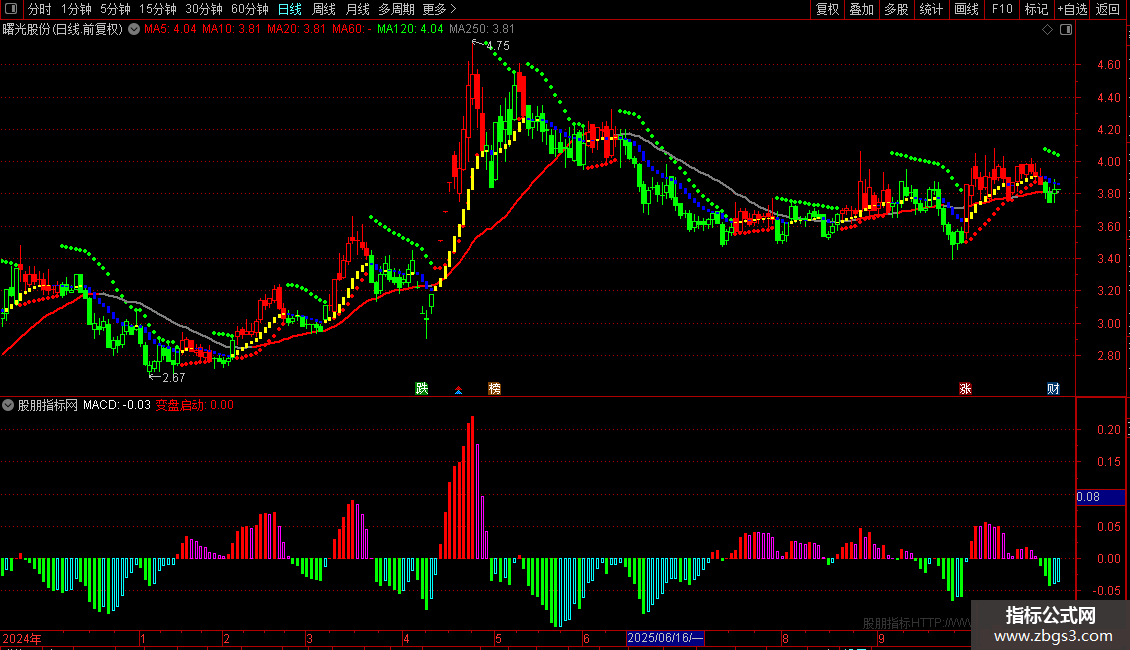Viewport: 1130px width, 650px height.
Task: Toggle the right panel icon near chart corner
Action: [1066, 30]
